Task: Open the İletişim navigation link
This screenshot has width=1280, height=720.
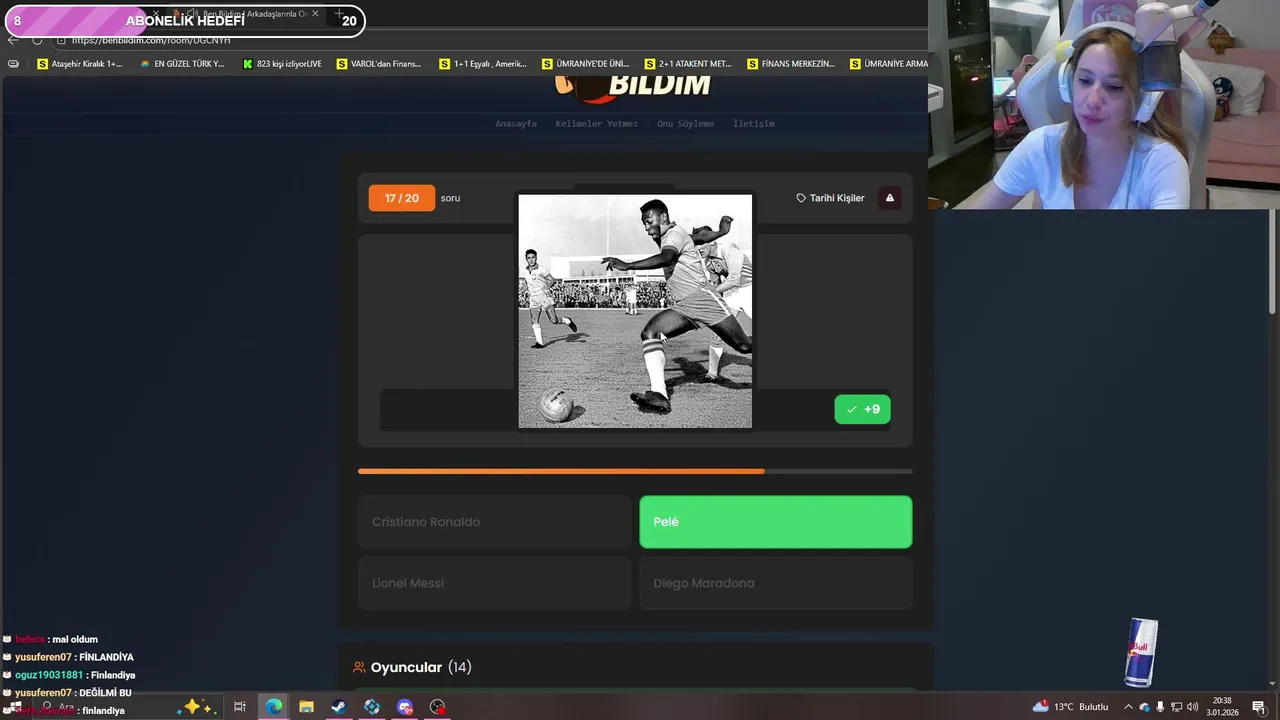Action: click(754, 124)
